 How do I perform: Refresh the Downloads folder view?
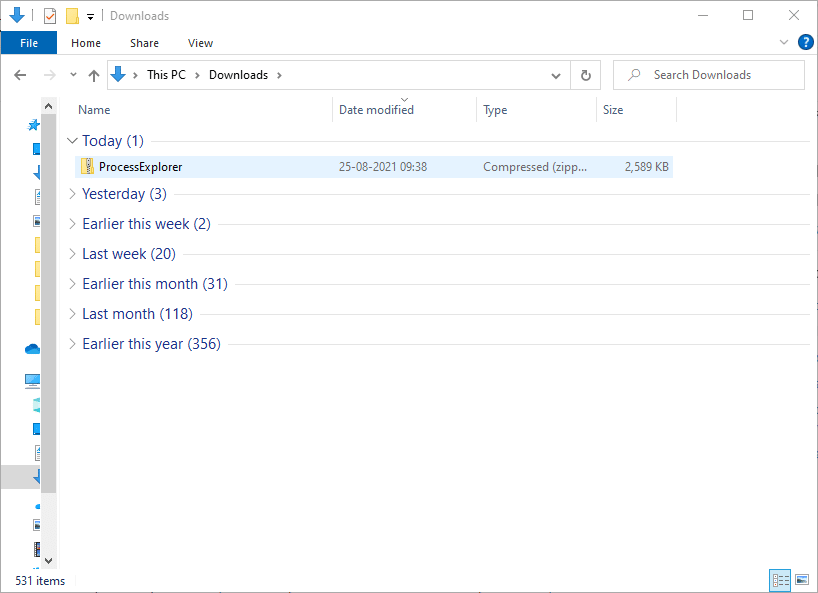[x=586, y=75]
